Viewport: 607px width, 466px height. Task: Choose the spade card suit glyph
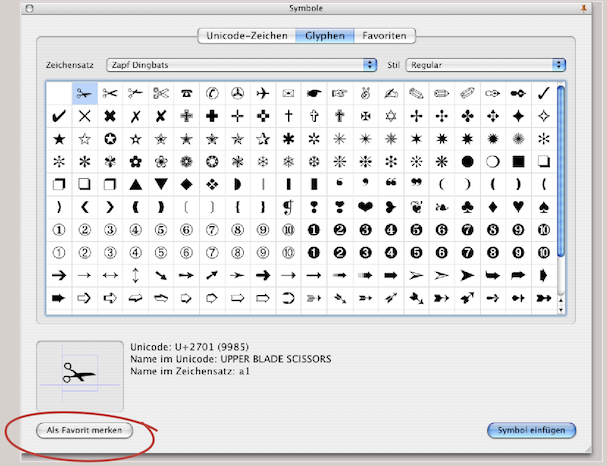tap(543, 207)
